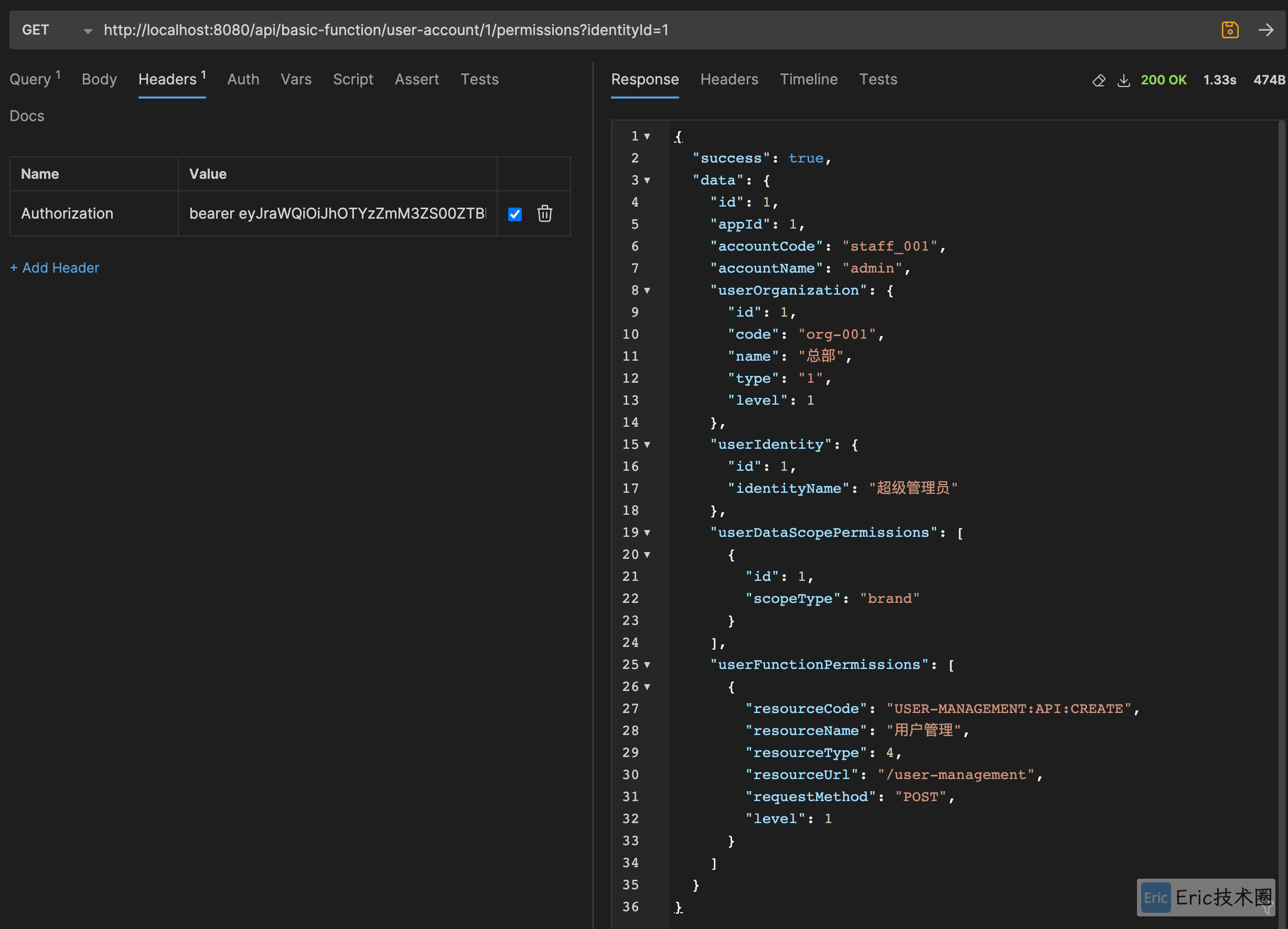1288x929 pixels.
Task: Send the request with the arrow icon
Action: click(1266, 29)
